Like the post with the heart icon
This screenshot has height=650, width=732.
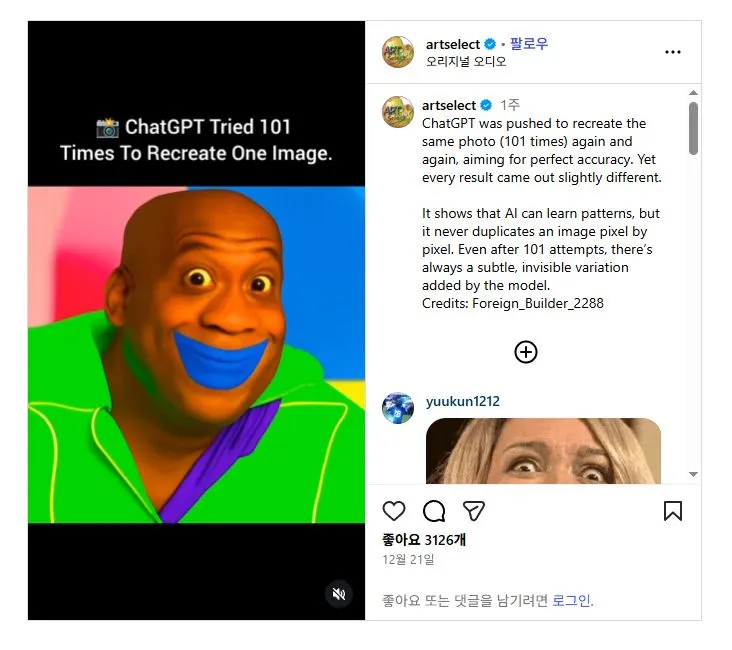point(394,511)
